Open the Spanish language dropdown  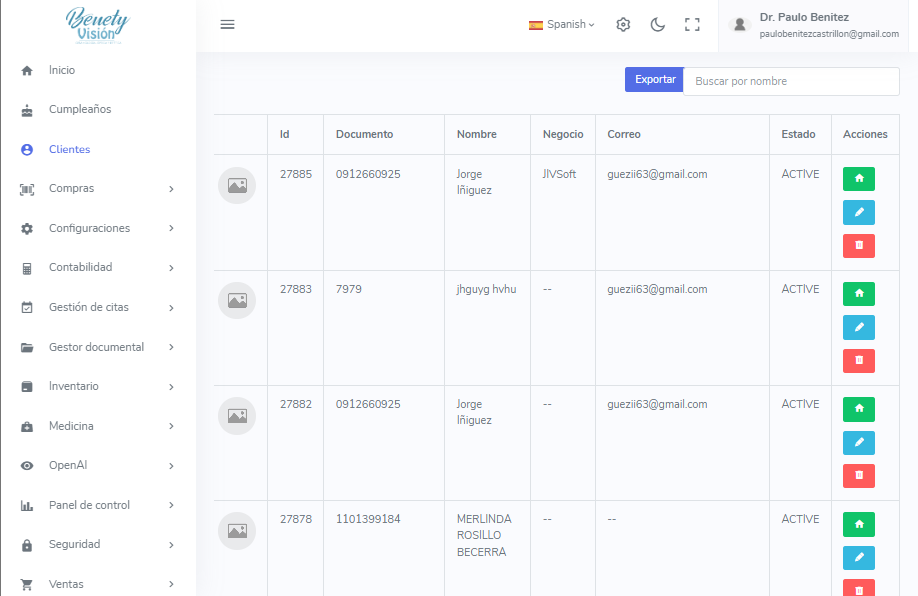click(561, 25)
